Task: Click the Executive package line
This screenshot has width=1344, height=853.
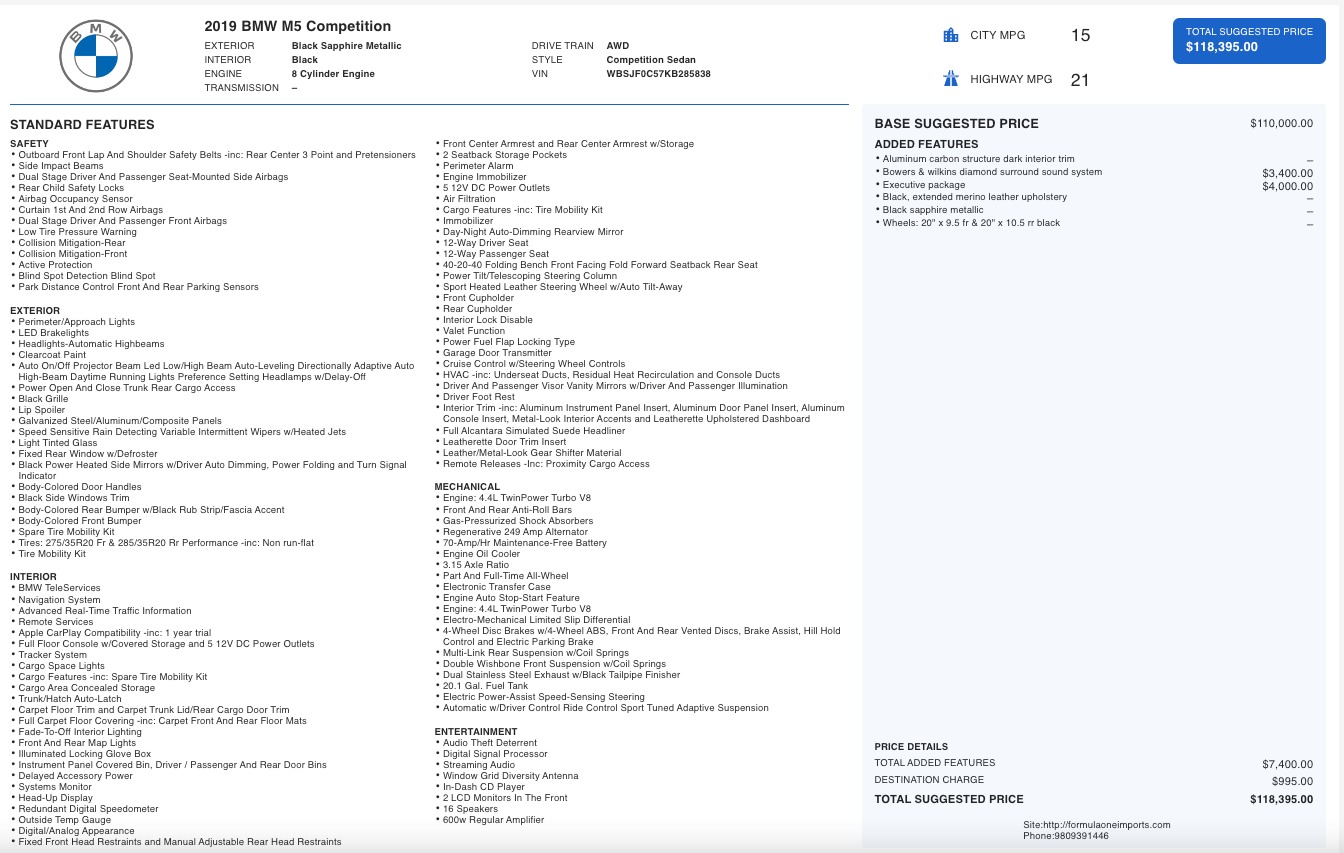Action: pos(920,185)
